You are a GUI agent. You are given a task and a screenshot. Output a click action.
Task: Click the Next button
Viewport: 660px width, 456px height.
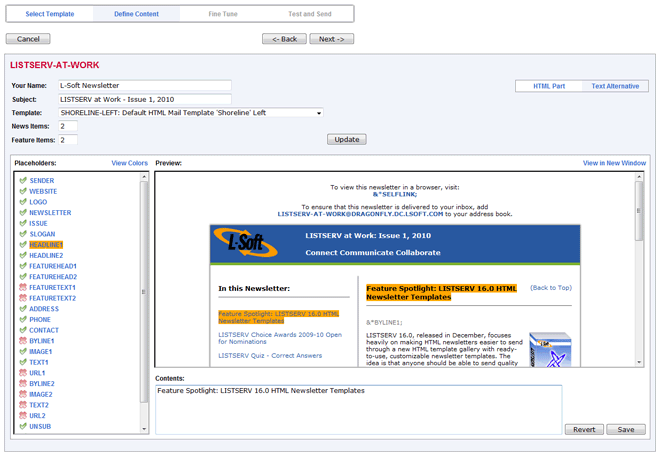click(332, 39)
